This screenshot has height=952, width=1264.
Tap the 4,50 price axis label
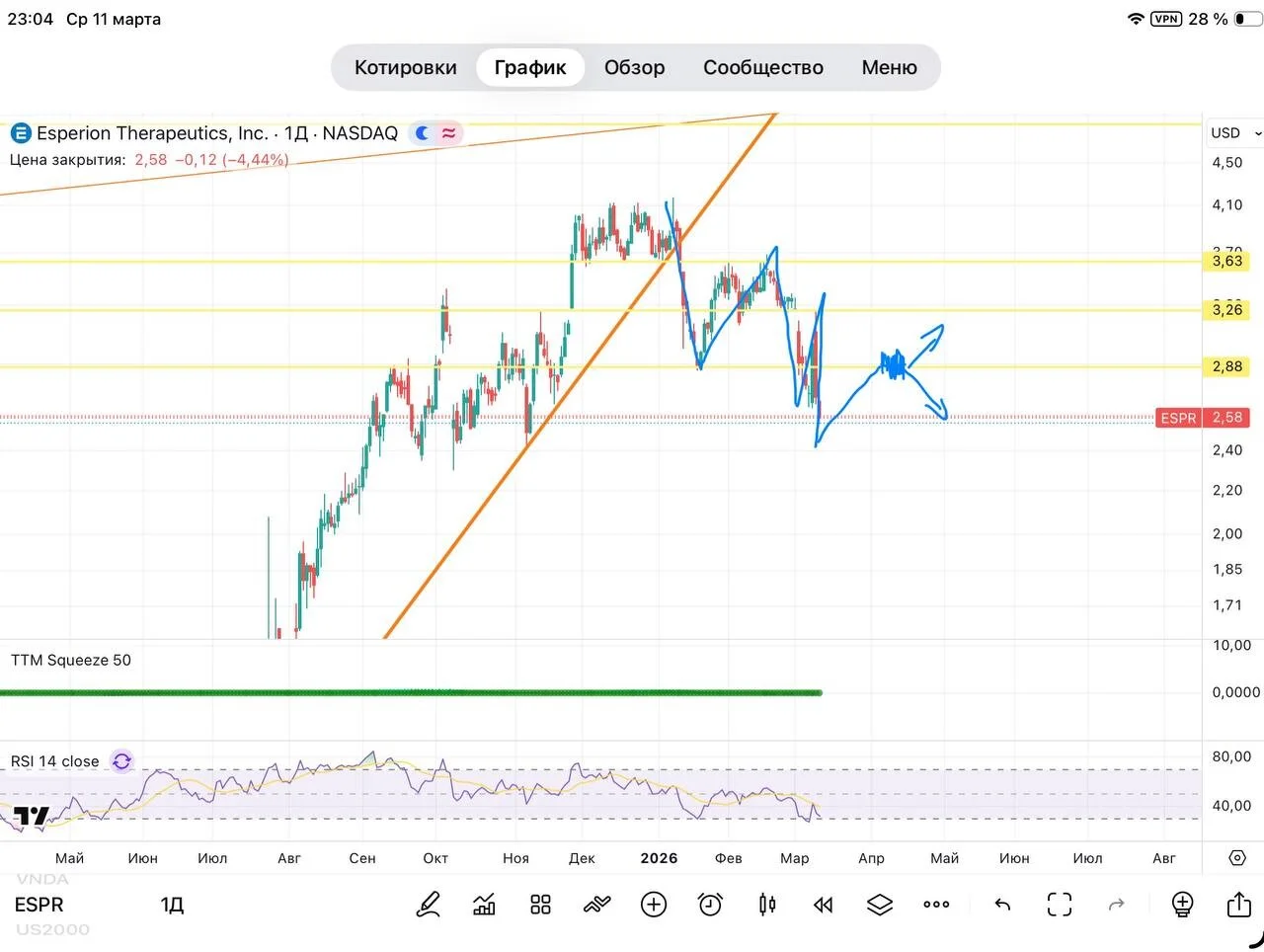[x=1227, y=162]
